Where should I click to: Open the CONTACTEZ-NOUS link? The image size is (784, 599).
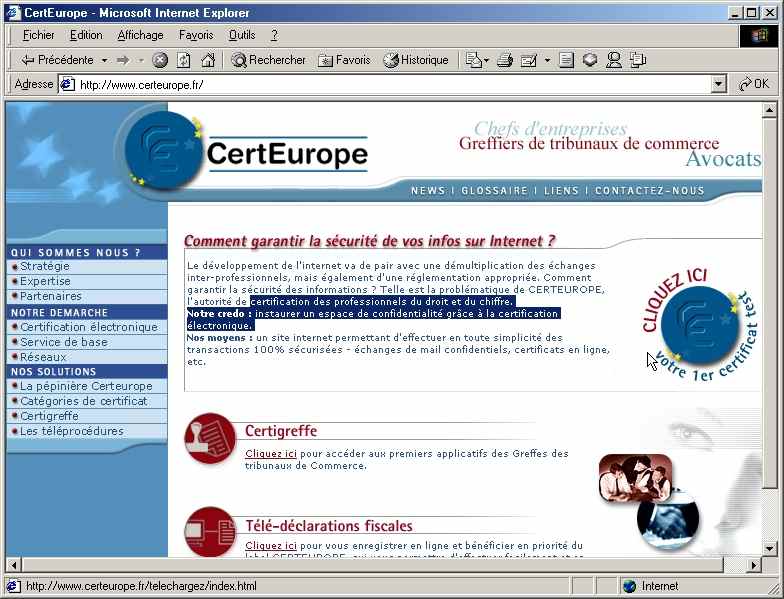(x=650, y=190)
